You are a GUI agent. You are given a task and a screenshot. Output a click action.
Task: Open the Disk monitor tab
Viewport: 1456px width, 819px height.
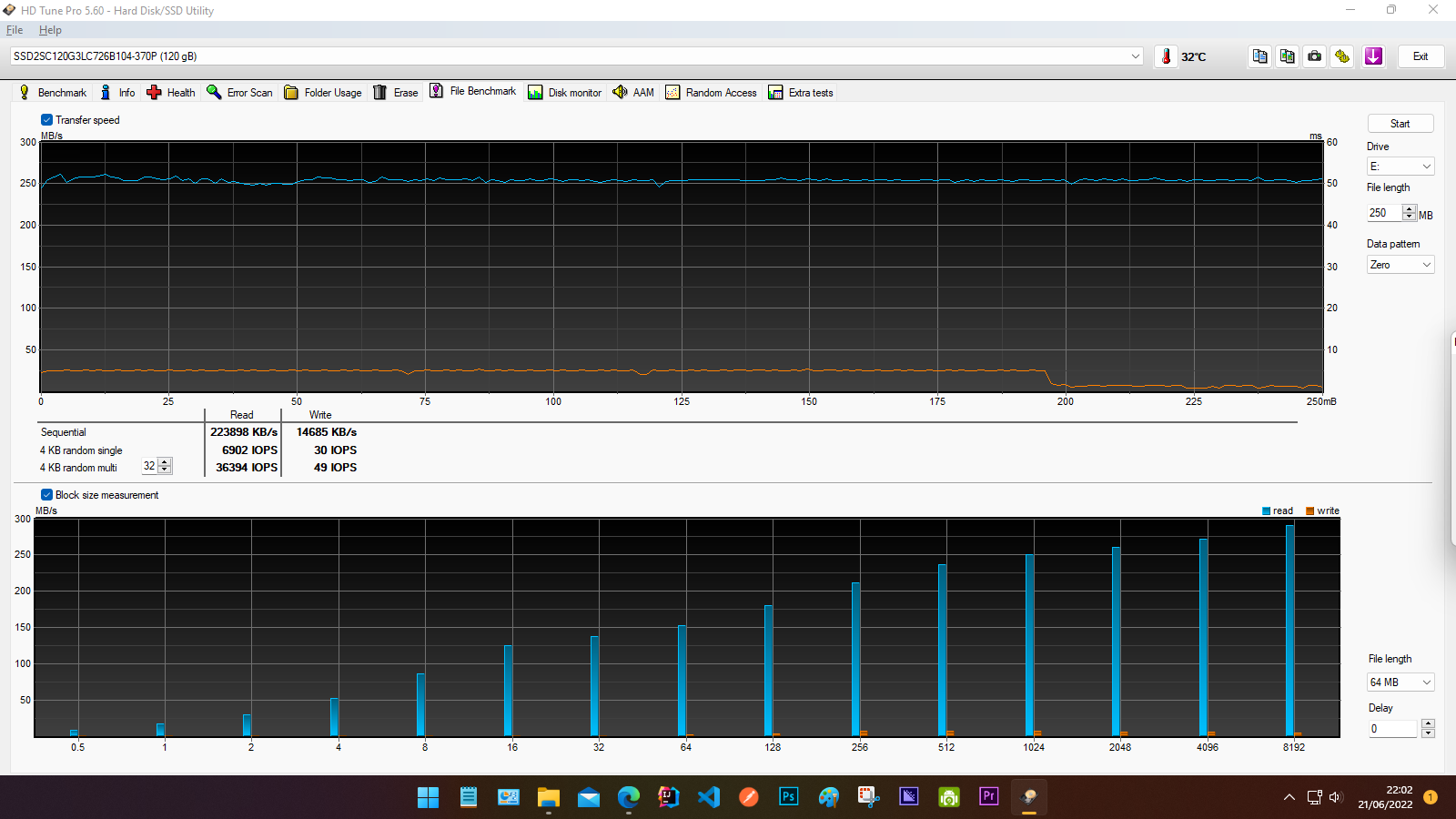pyautogui.click(x=565, y=92)
